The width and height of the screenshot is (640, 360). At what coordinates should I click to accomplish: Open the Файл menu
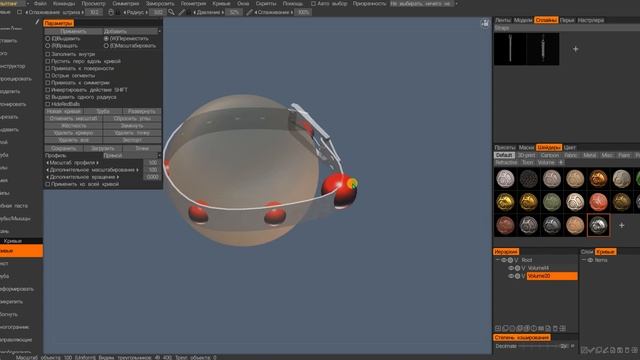[x=40, y=4]
